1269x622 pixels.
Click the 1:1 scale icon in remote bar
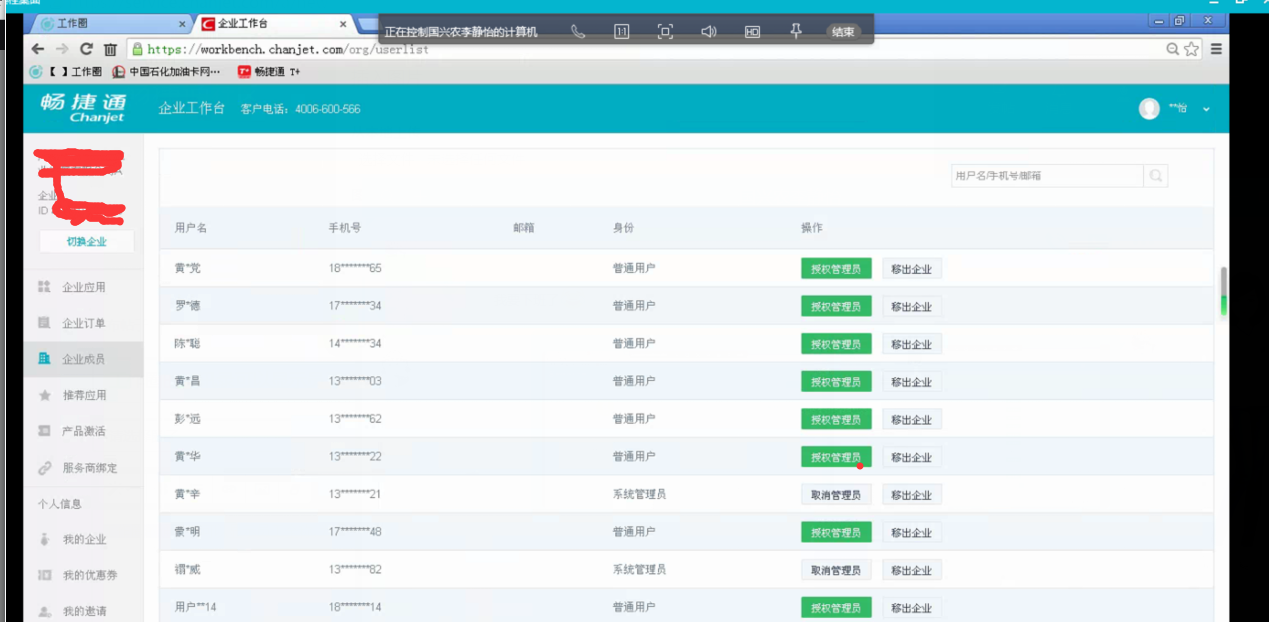(622, 31)
